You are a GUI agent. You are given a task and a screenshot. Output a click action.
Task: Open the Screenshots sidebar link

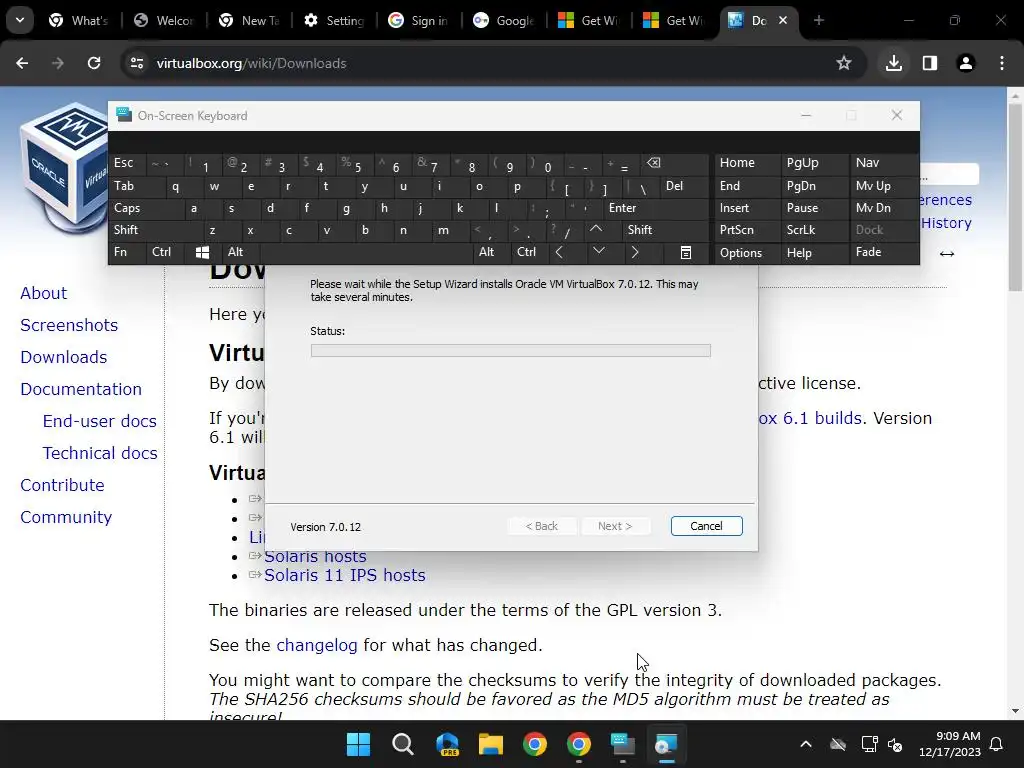coord(69,325)
